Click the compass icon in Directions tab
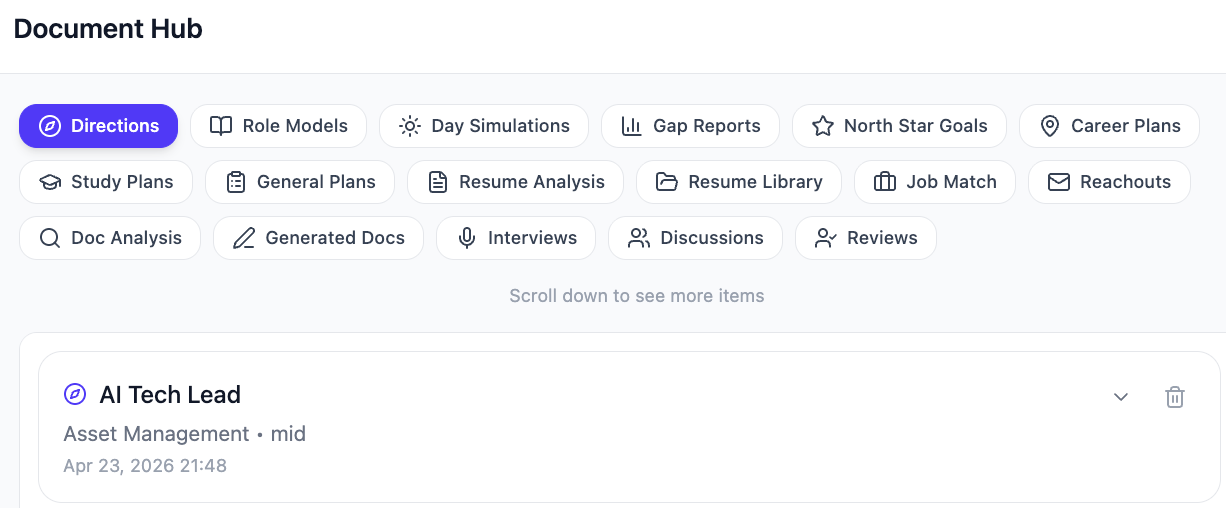The width and height of the screenshot is (1226, 508). (x=50, y=126)
